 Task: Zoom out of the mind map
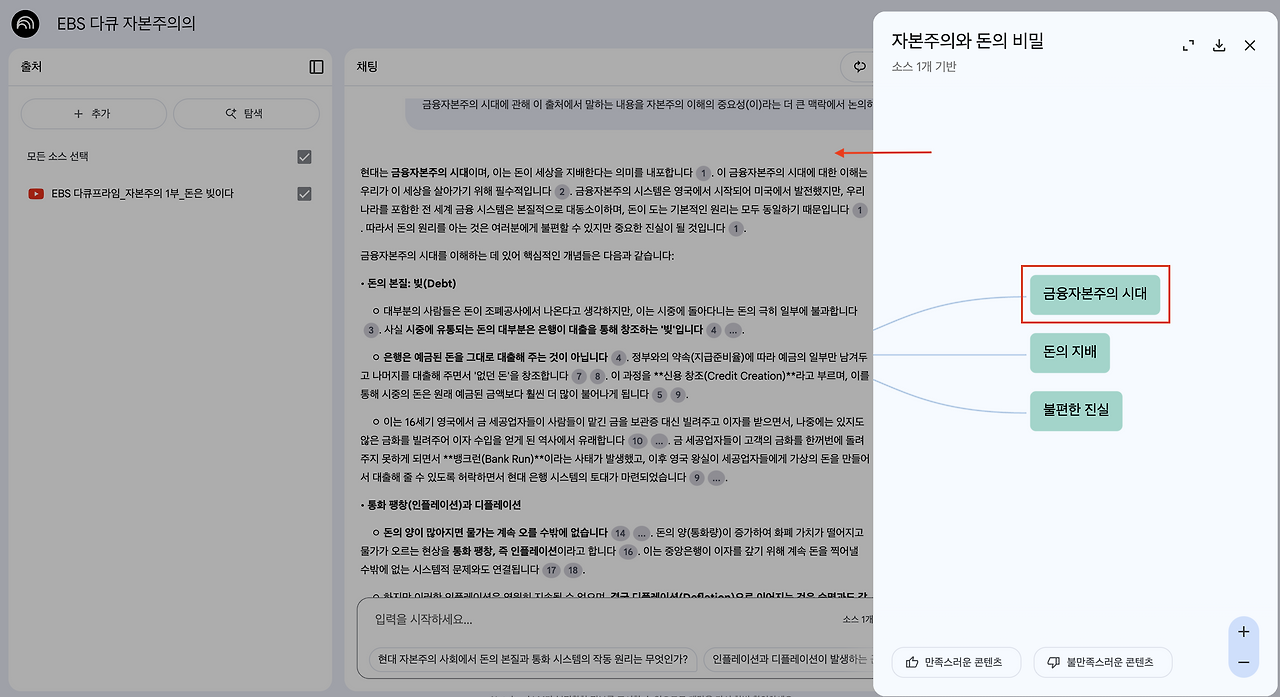pyautogui.click(x=1243, y=664)
